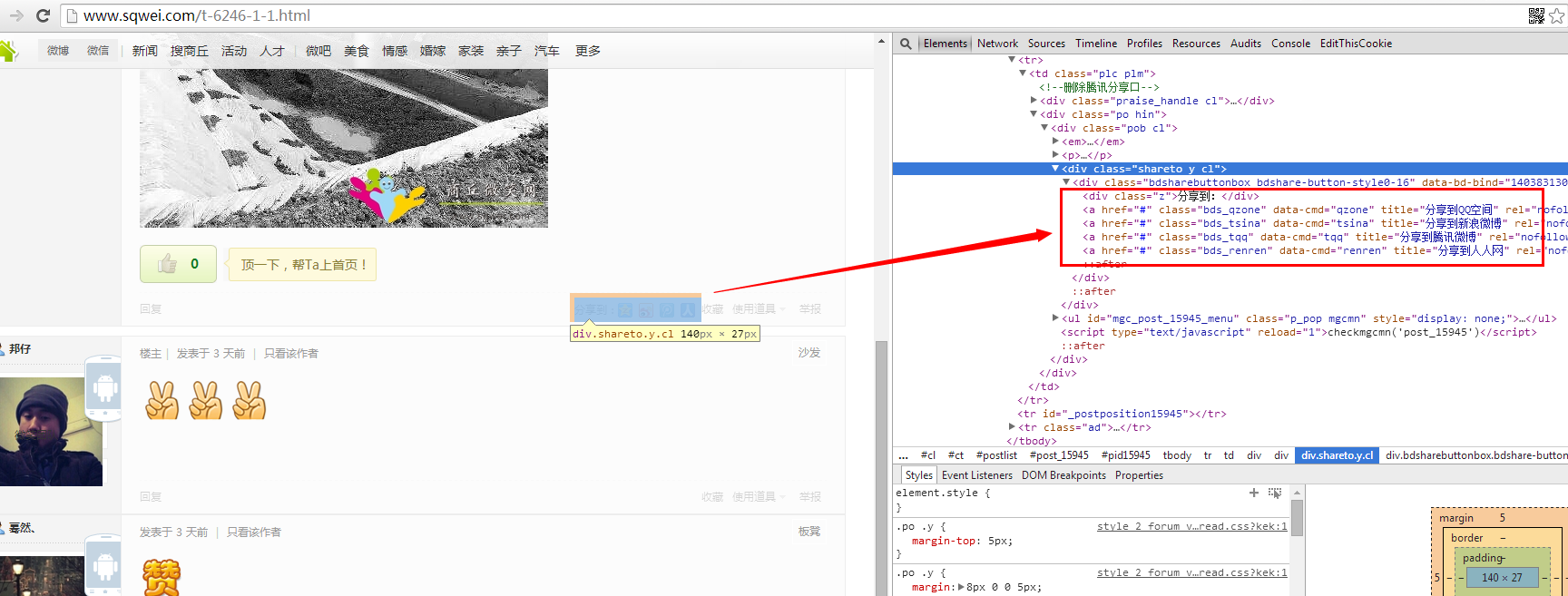Select #postlist in the DOM breadcrumb
Screen dimensions: 1568x596
coord(996,455)
